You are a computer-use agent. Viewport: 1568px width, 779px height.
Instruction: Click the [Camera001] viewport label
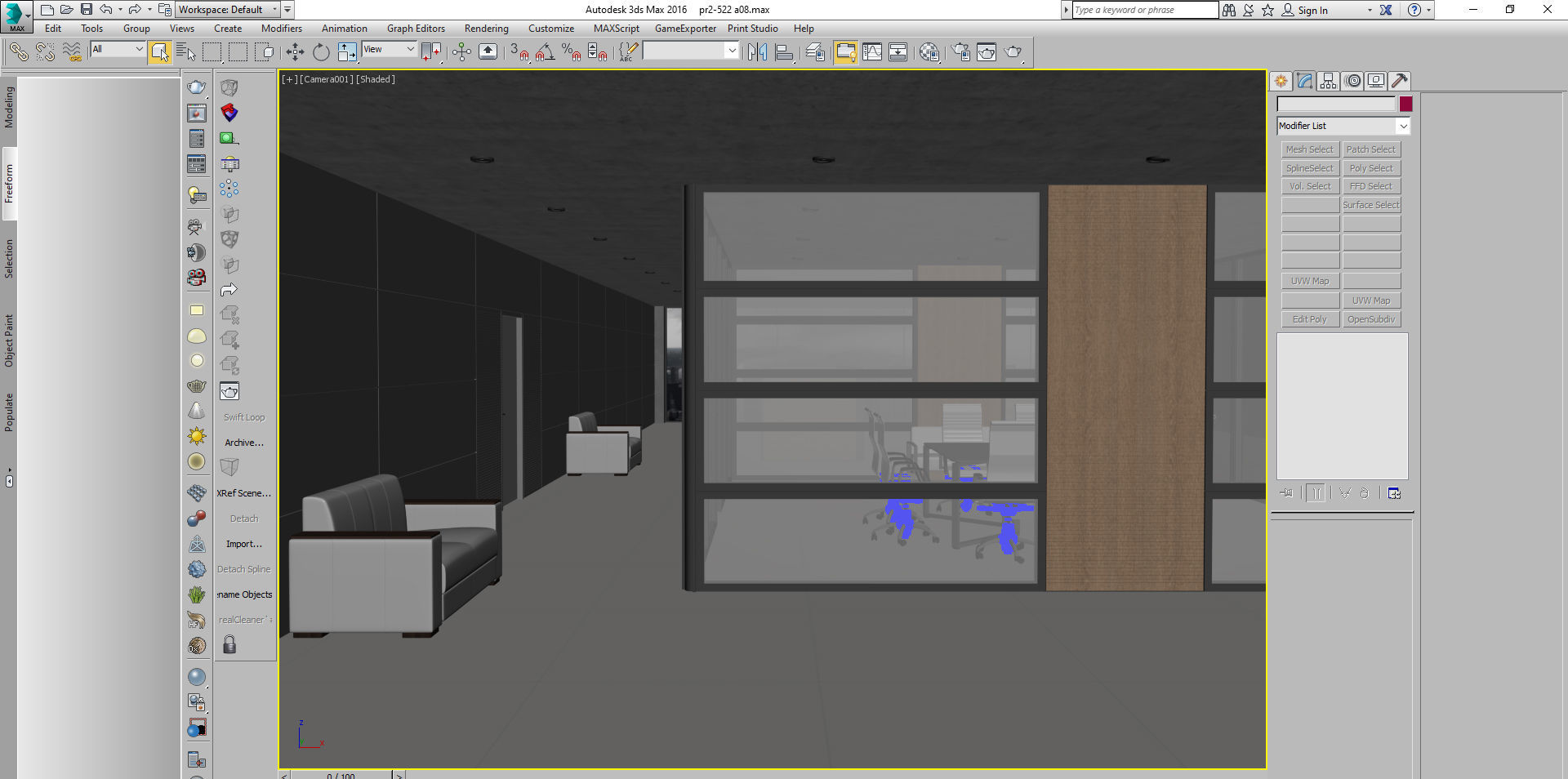[327, 79]
